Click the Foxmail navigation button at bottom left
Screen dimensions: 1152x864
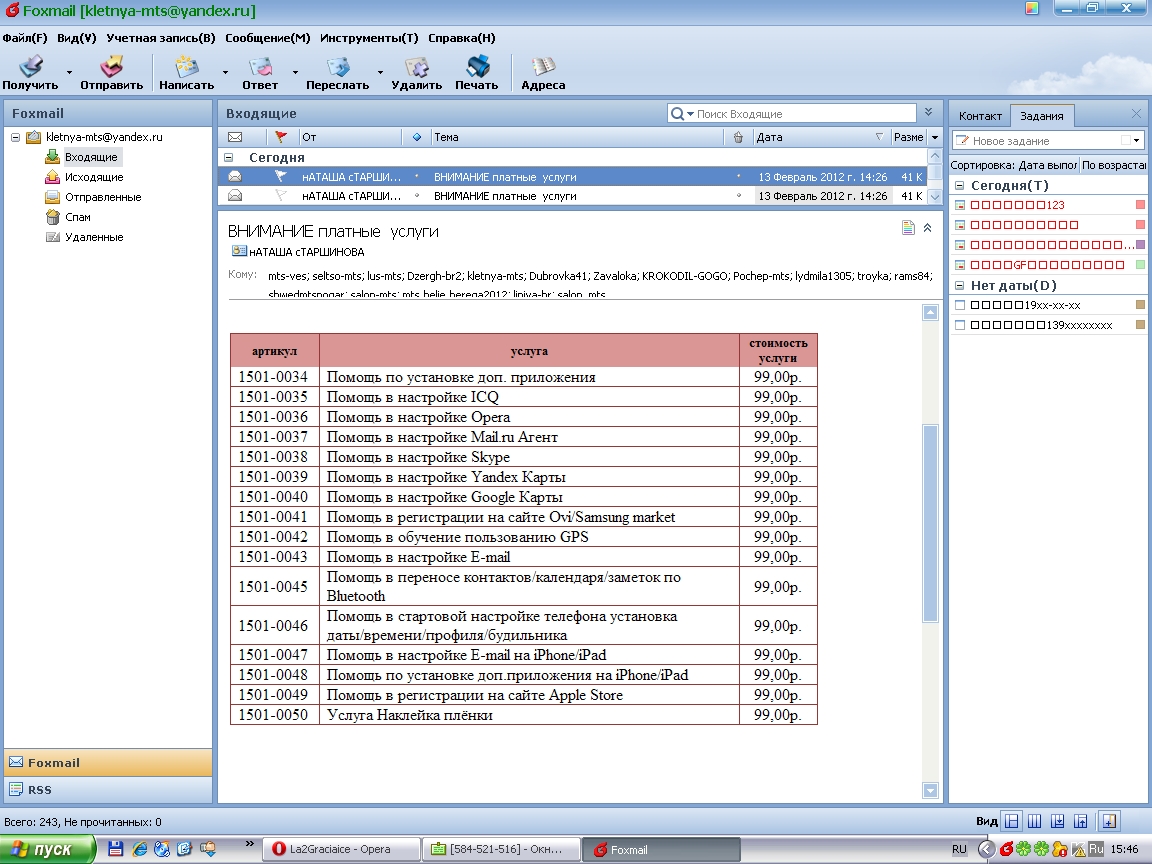point(108,763)
